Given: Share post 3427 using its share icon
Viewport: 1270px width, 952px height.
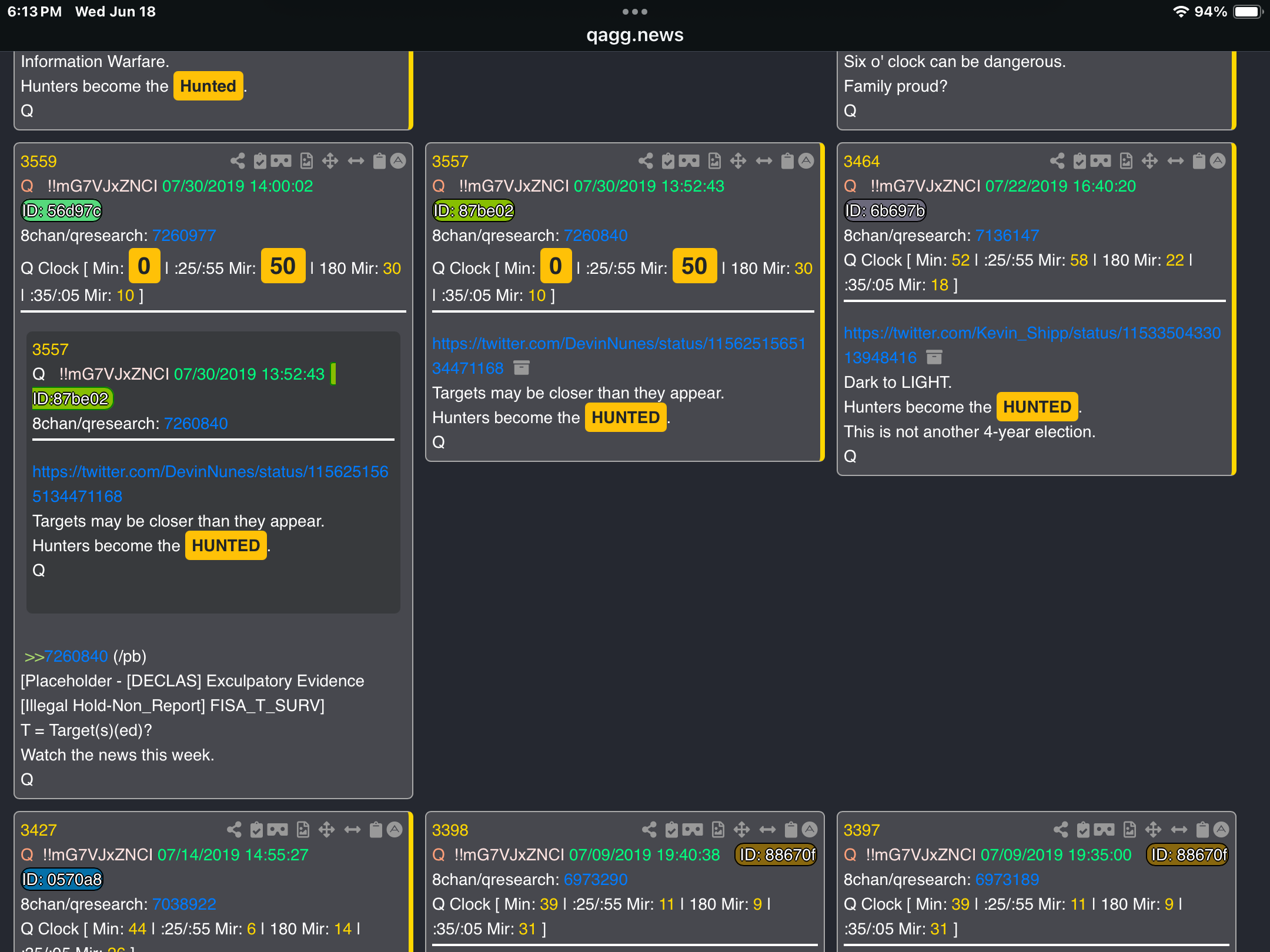Looking at the screenshot, I should (x=234, y=830).
